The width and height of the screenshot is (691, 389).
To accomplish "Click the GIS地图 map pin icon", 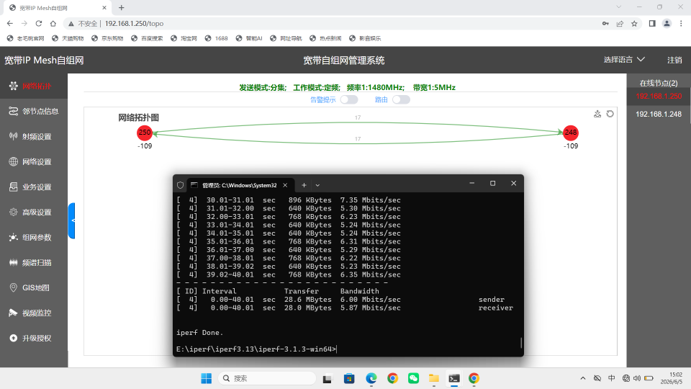I will point(13,288).
